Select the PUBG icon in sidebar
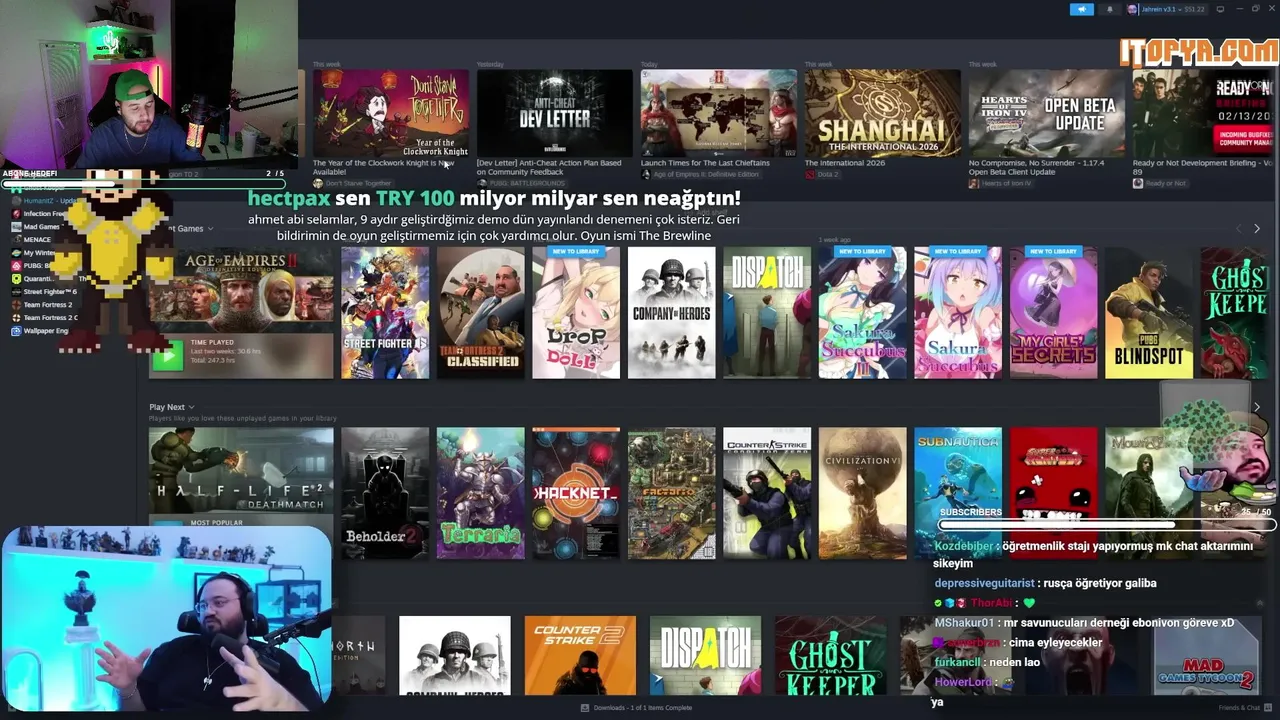Screen dimensions: 1280x720 point(17,266)
